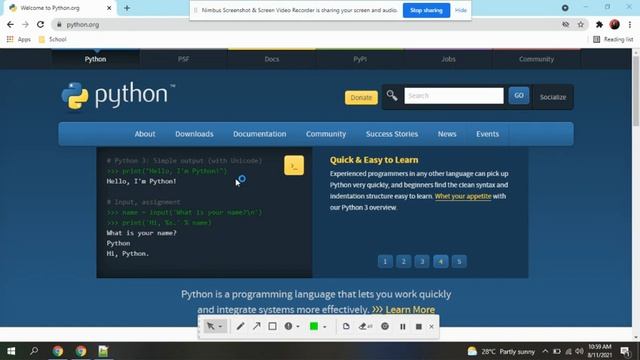Switch to the Jobs top tab
The image size is (640, 360).
point(448,59)
